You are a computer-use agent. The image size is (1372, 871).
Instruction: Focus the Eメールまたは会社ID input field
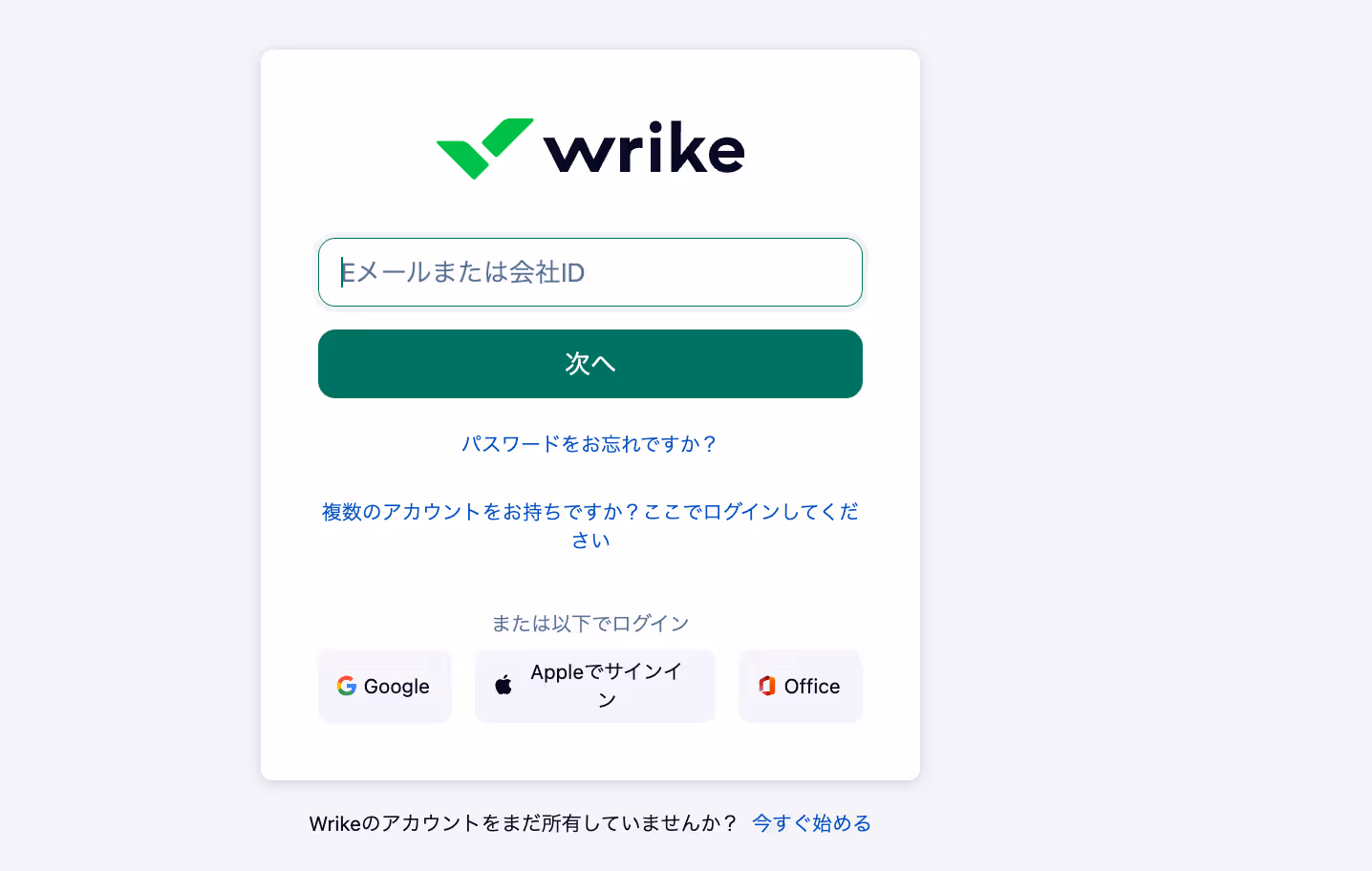(590, 272)
